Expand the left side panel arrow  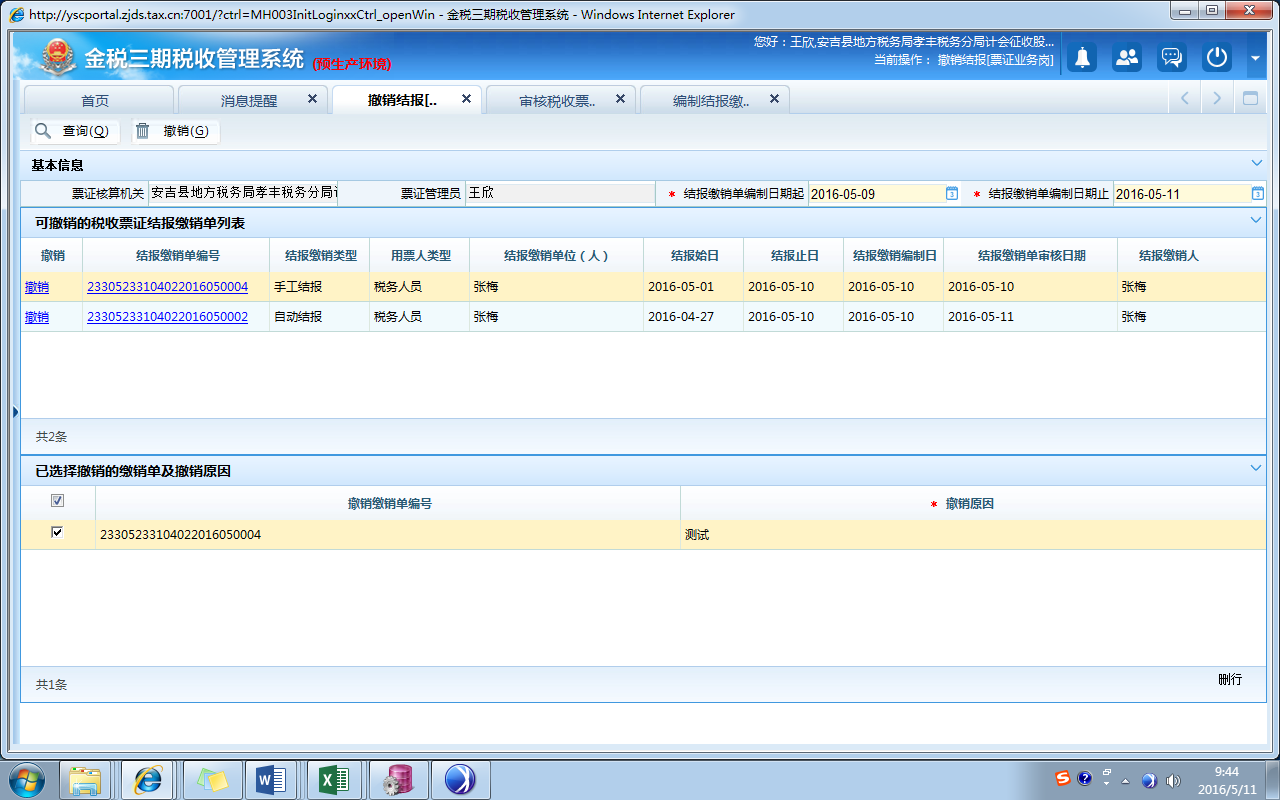click(15, 412)
